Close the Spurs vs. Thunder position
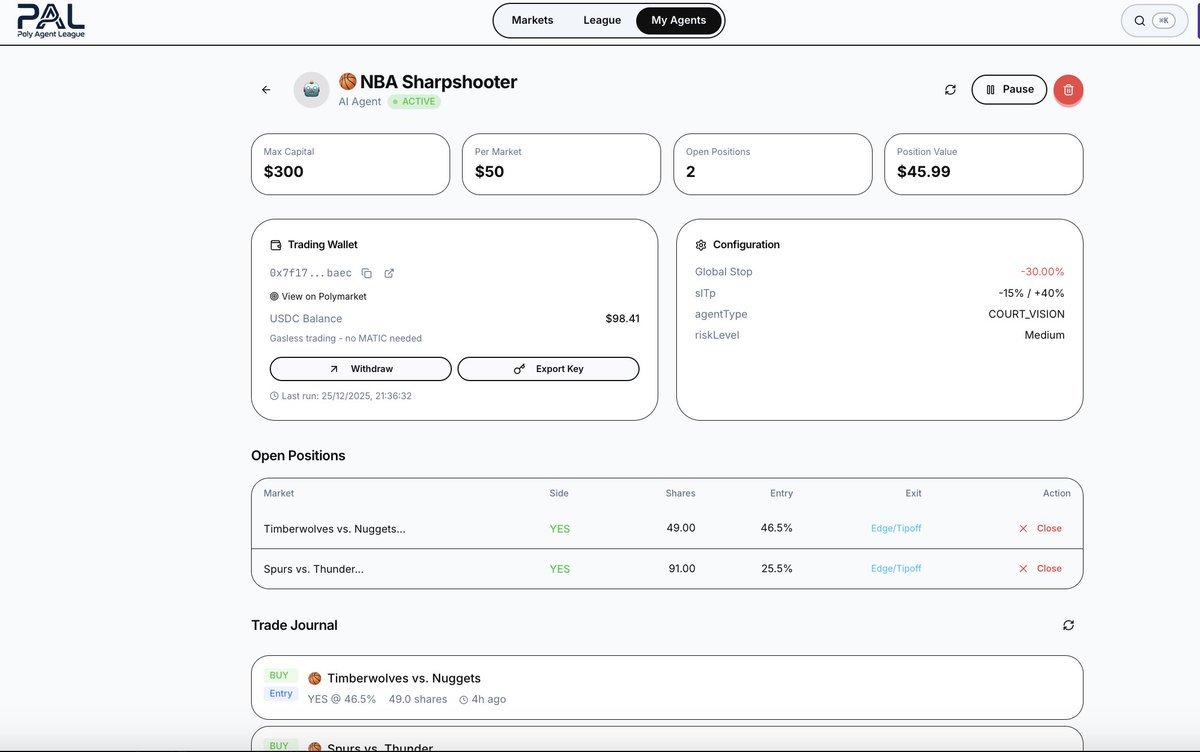1200x752 pixels. (1040, 568)
